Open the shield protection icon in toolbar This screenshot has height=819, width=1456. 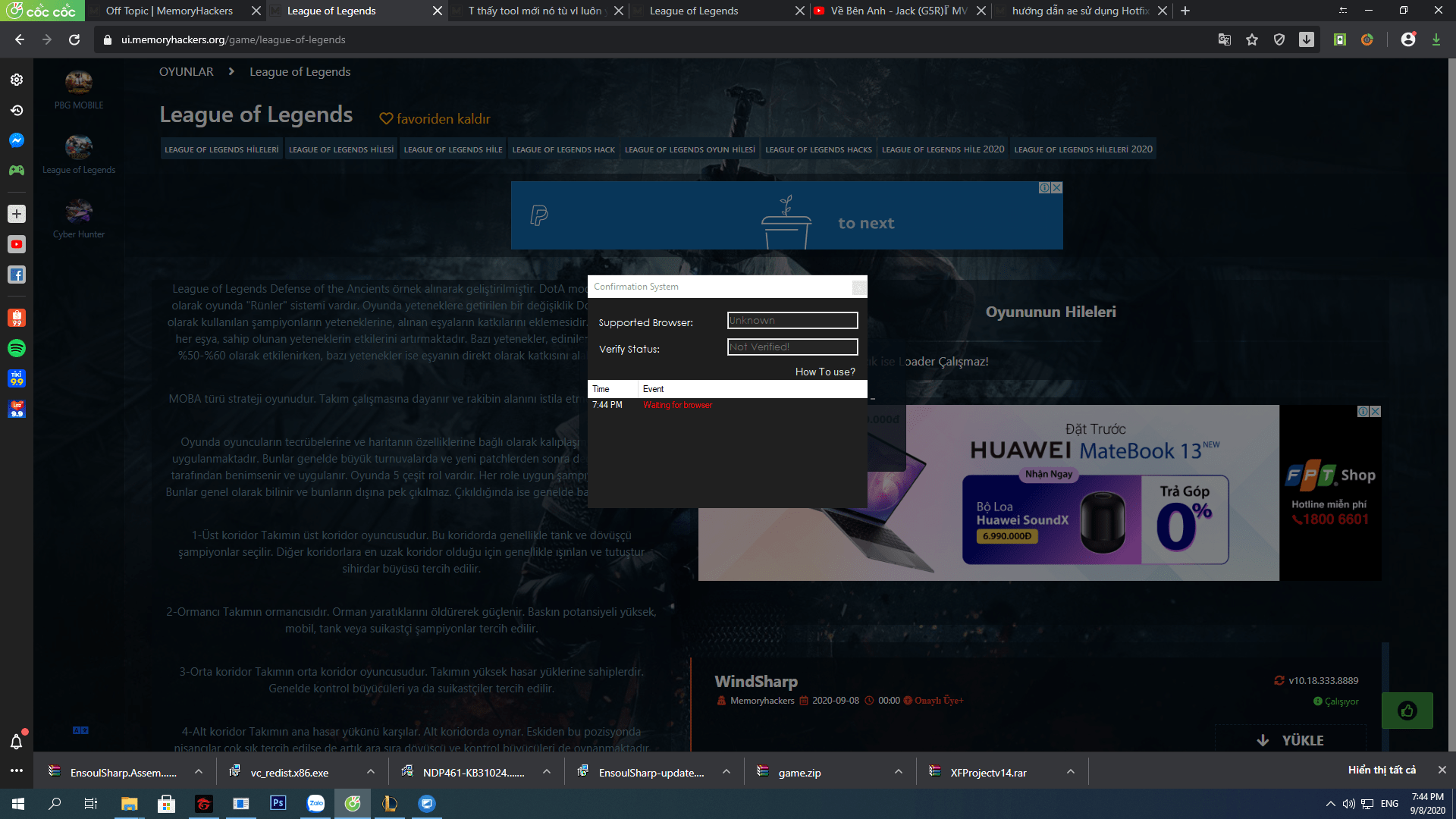(x=1279, y=39)
